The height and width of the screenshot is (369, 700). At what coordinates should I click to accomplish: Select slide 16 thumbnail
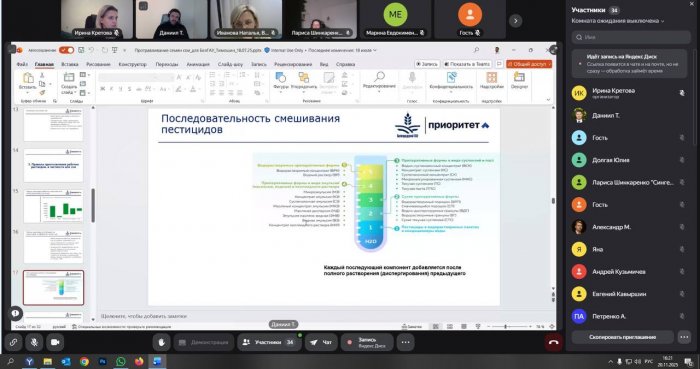[x=54, y=247]
